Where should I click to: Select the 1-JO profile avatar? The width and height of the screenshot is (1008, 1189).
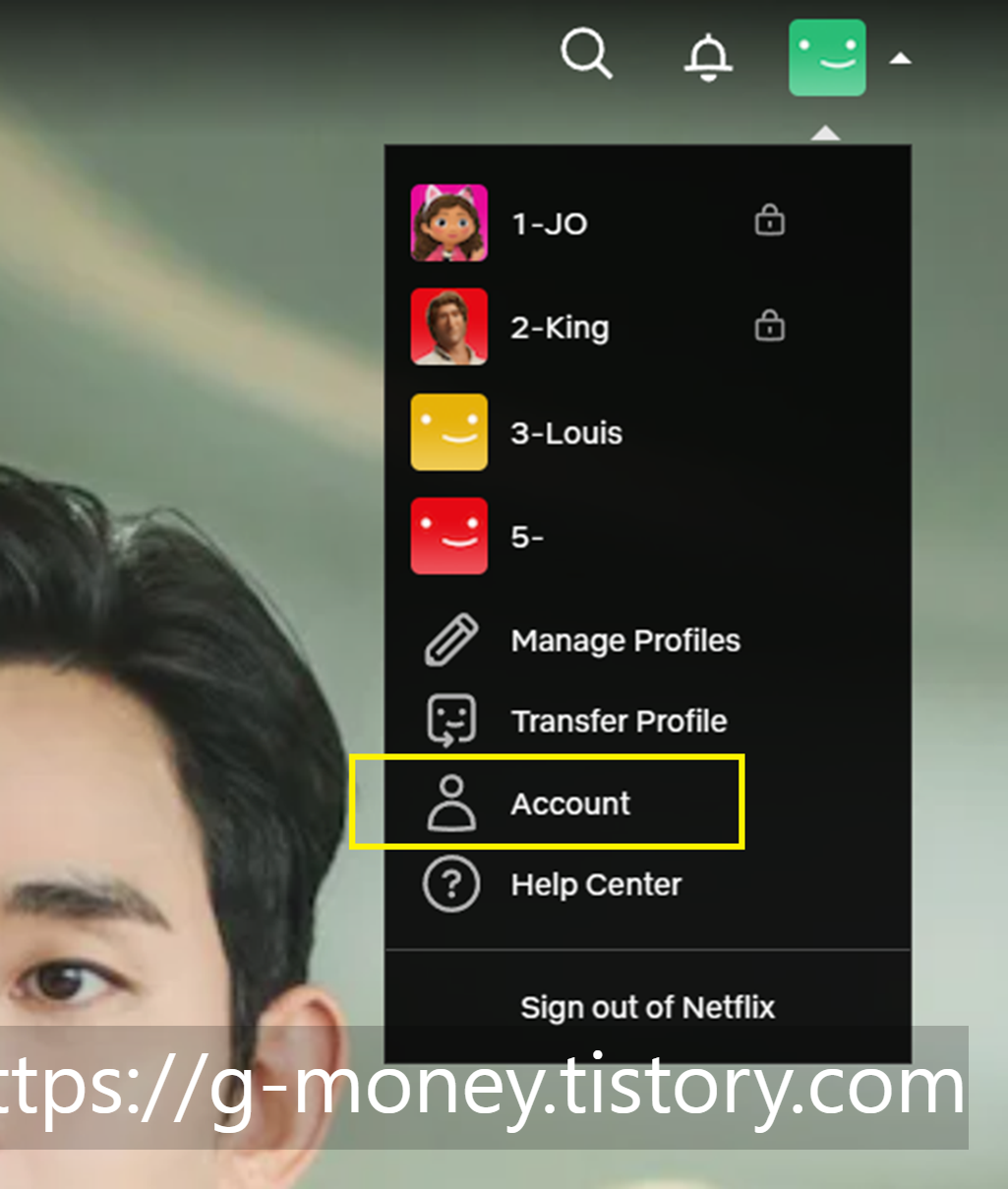tap(449, 223)
